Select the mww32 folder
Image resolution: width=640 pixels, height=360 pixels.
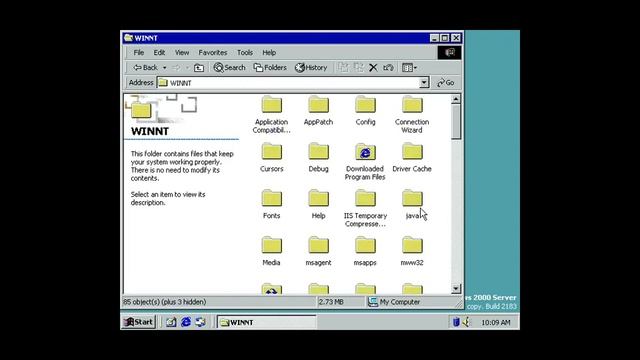pos(412,251)
